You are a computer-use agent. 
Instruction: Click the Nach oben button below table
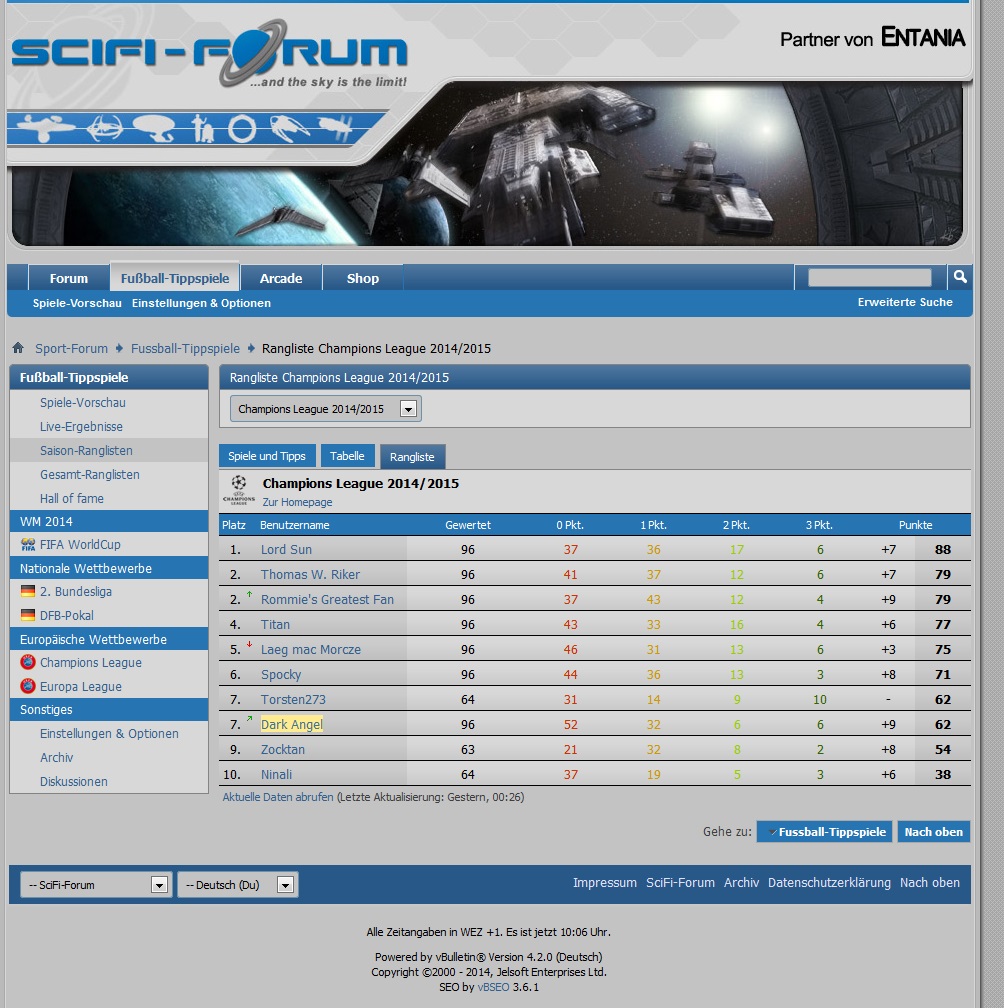click(933, 832)
